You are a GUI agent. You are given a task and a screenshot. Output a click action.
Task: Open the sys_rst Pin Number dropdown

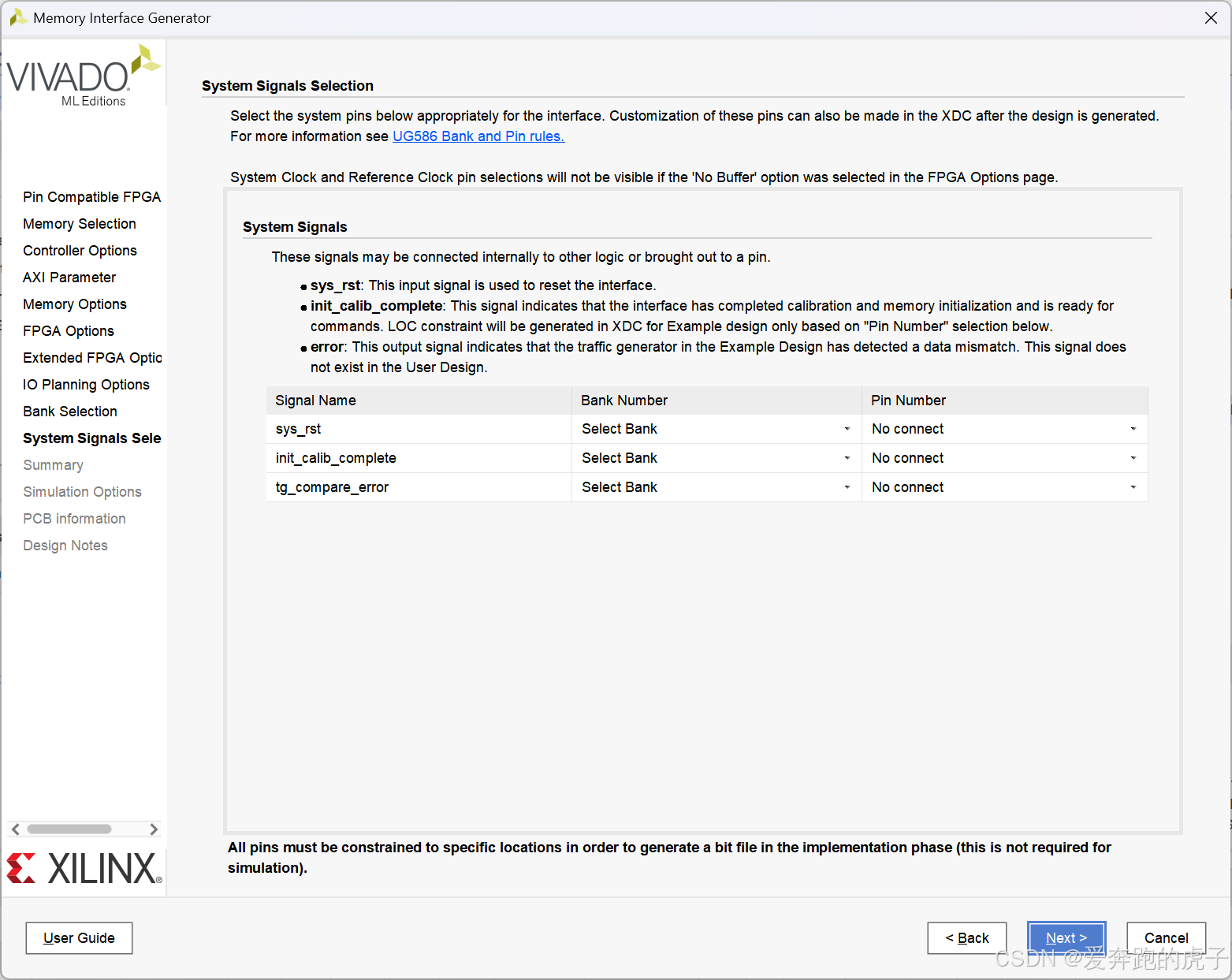click(x=1004, y=429)
